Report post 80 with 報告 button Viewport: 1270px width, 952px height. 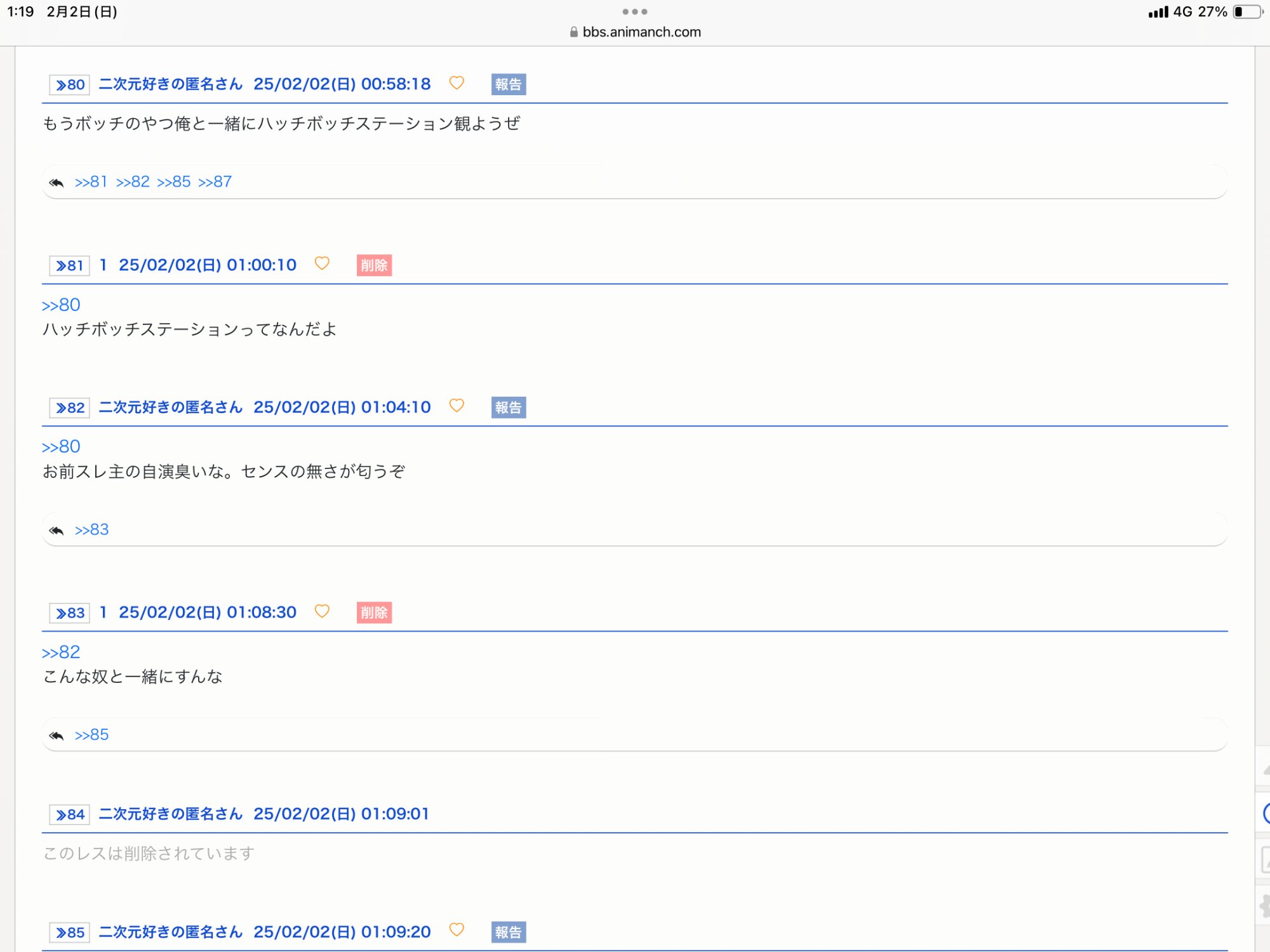pos(508,84)
